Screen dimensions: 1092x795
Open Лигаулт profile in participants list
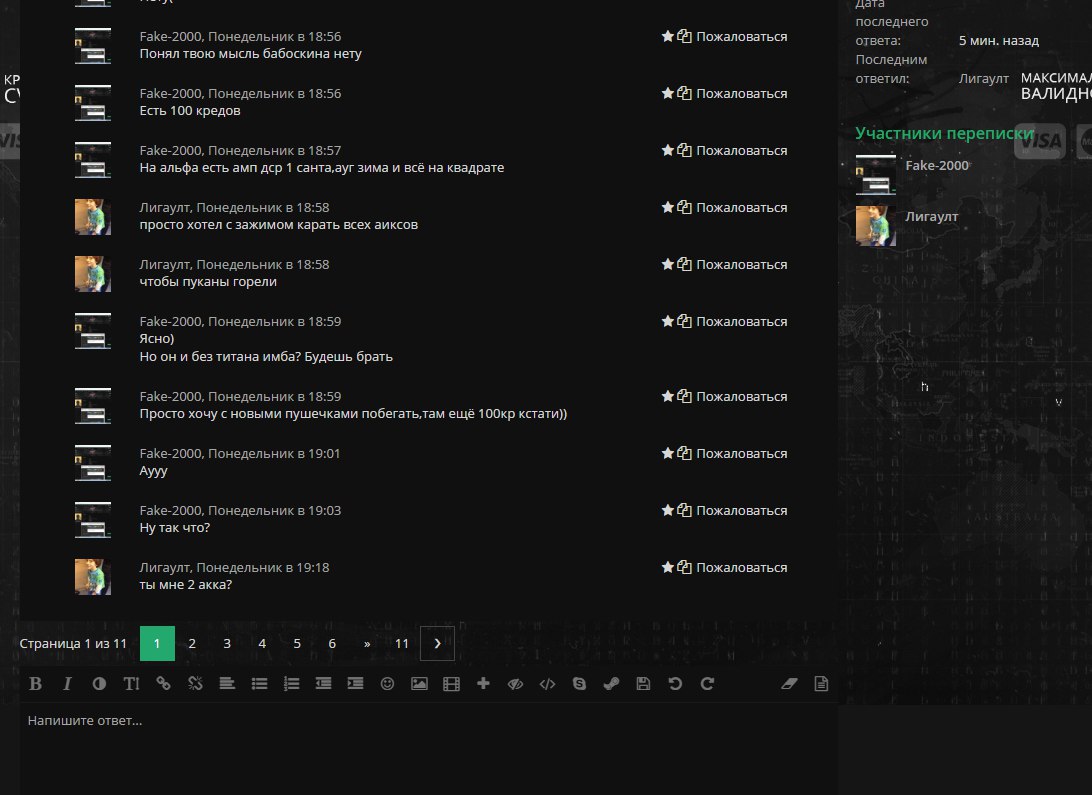(932, 217)
